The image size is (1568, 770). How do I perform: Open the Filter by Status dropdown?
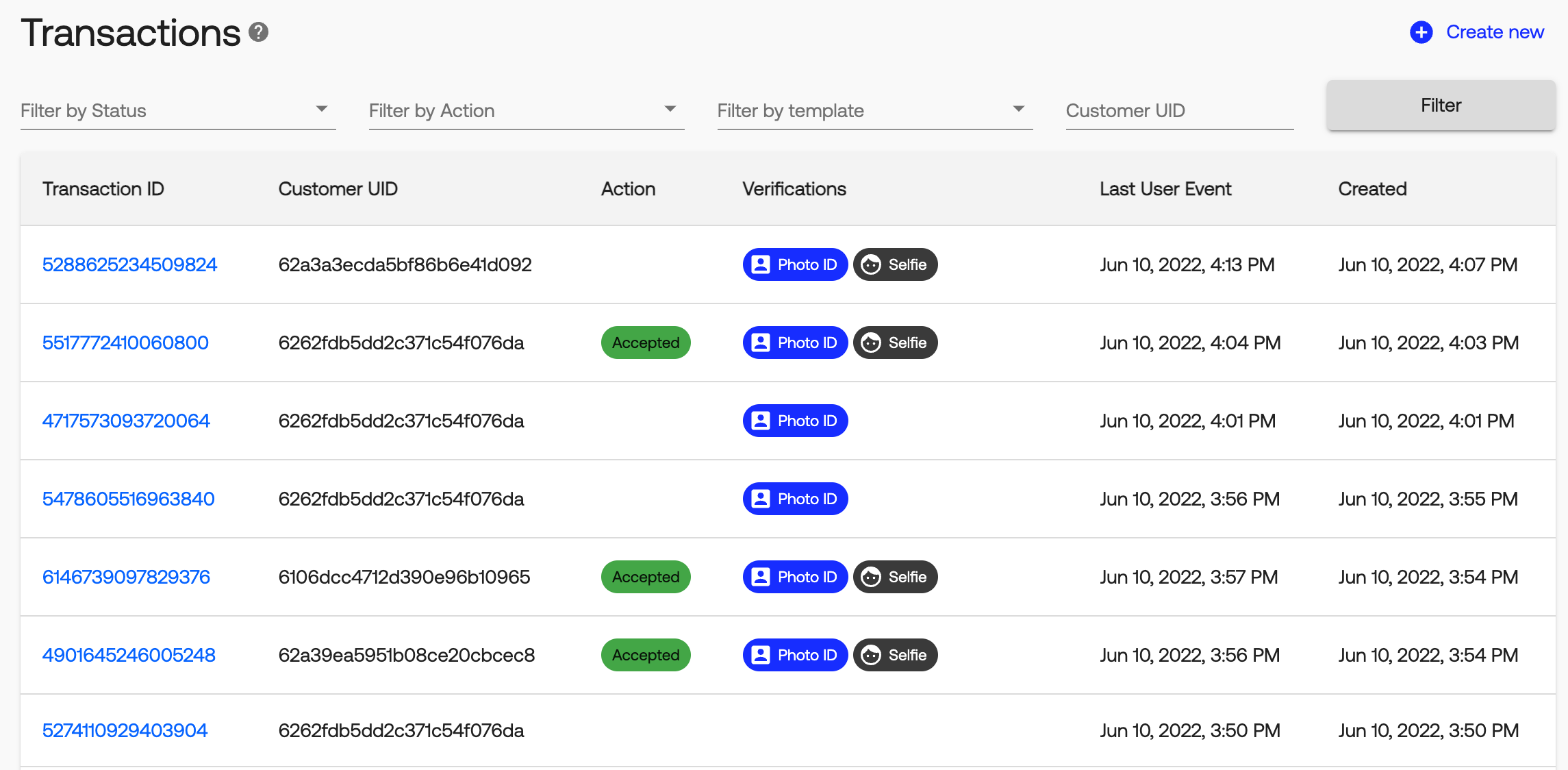click(x=178, y=110)
